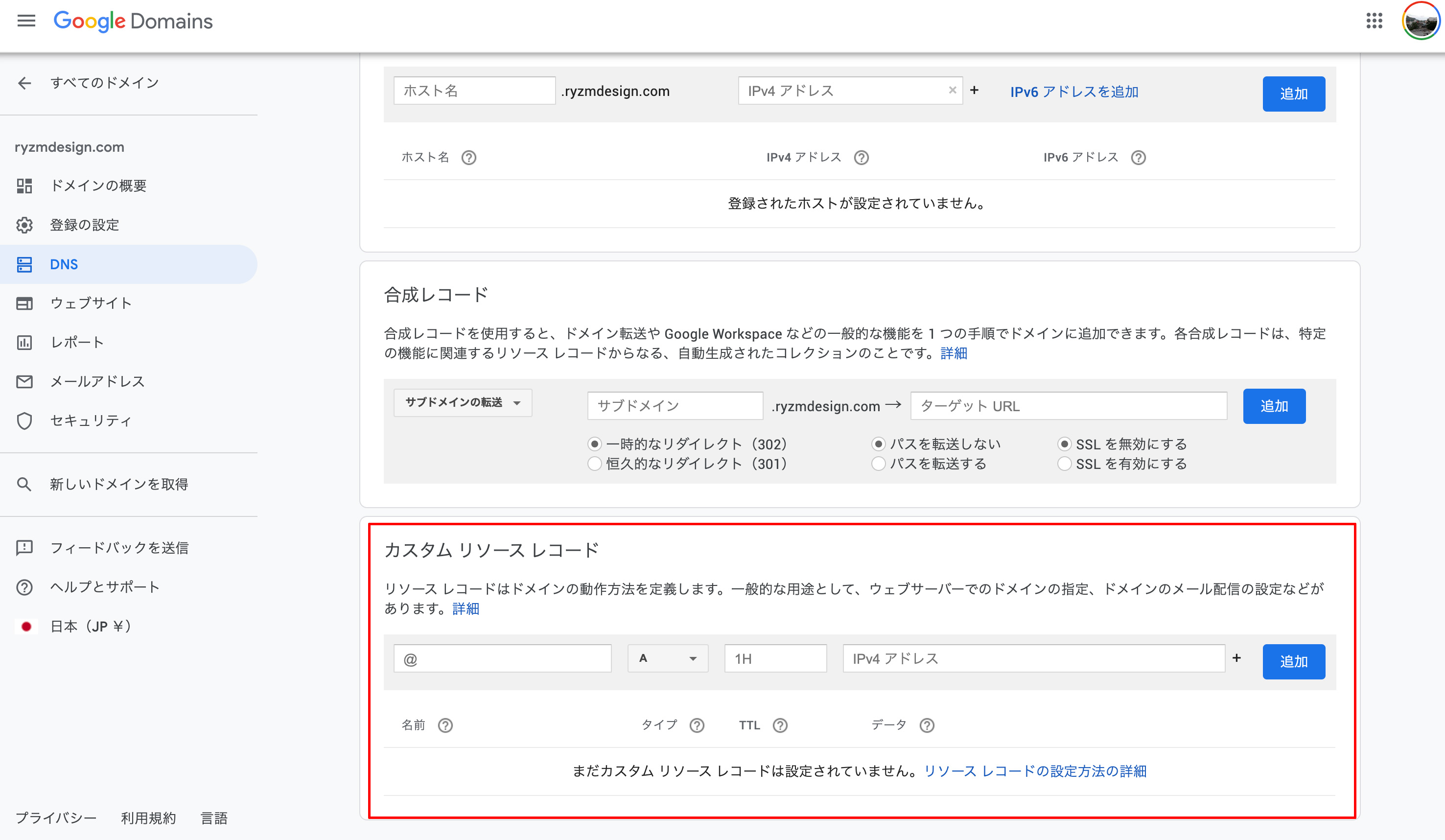Open リソース レコードの設定方法の詳細 link
Screen dimensions: 1445x840
pyautogui.click(x=1035, y=771)
